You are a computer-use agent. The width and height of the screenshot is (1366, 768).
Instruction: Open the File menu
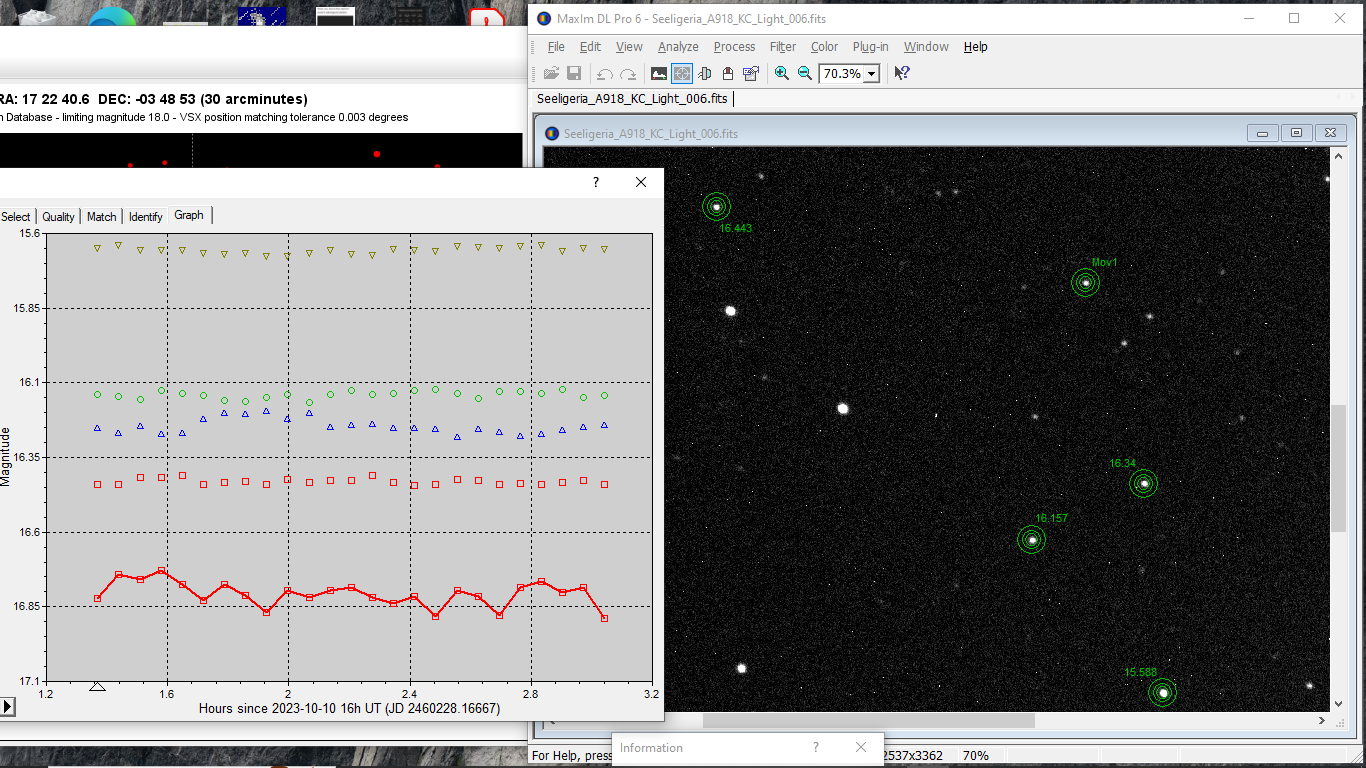556,47
